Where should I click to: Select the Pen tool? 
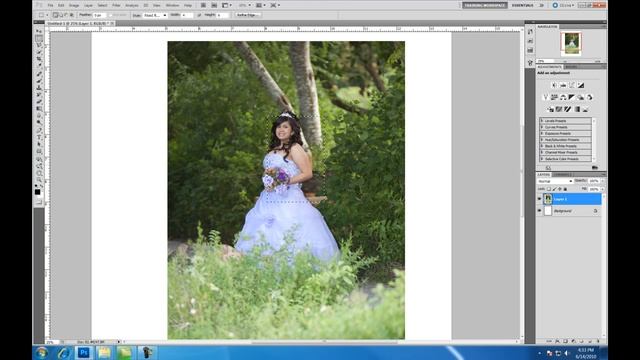39,131
